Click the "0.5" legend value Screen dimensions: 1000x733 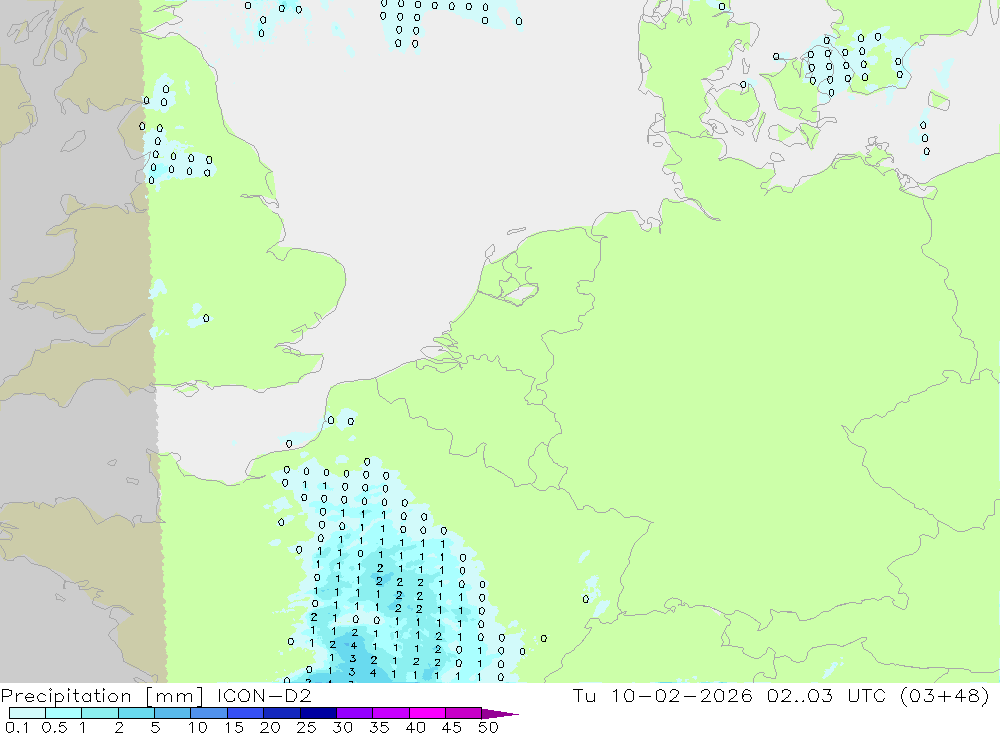pos(54,727)
